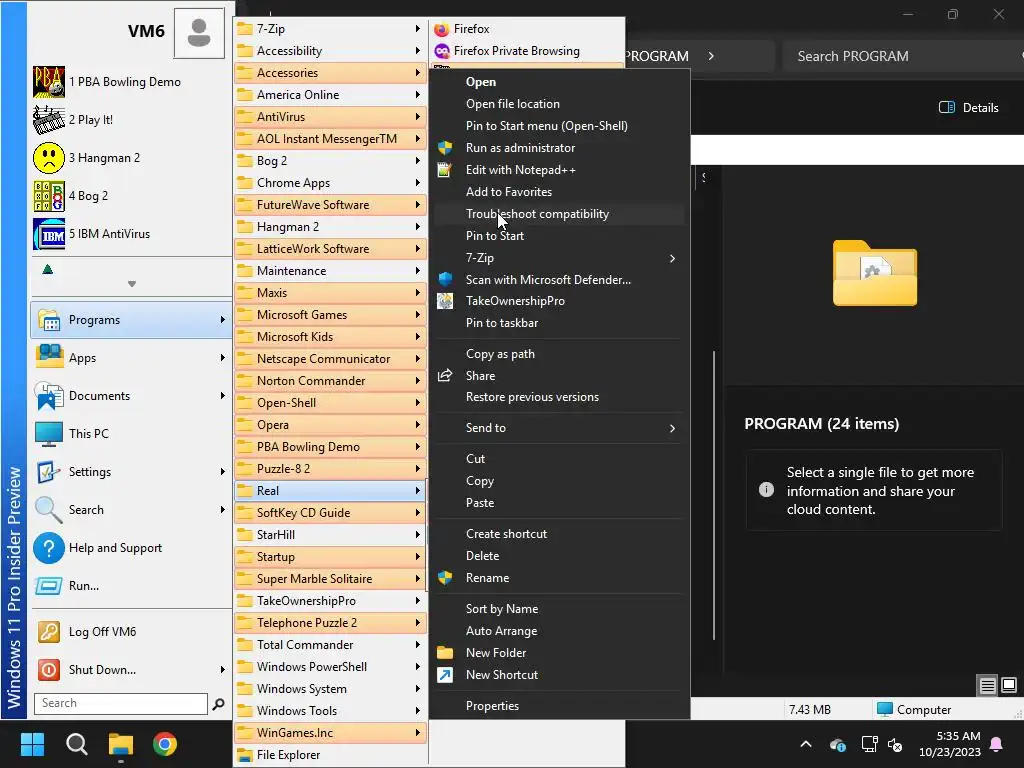Open the Run... dialog entry

pyautogui.click(x=131, y=586)
